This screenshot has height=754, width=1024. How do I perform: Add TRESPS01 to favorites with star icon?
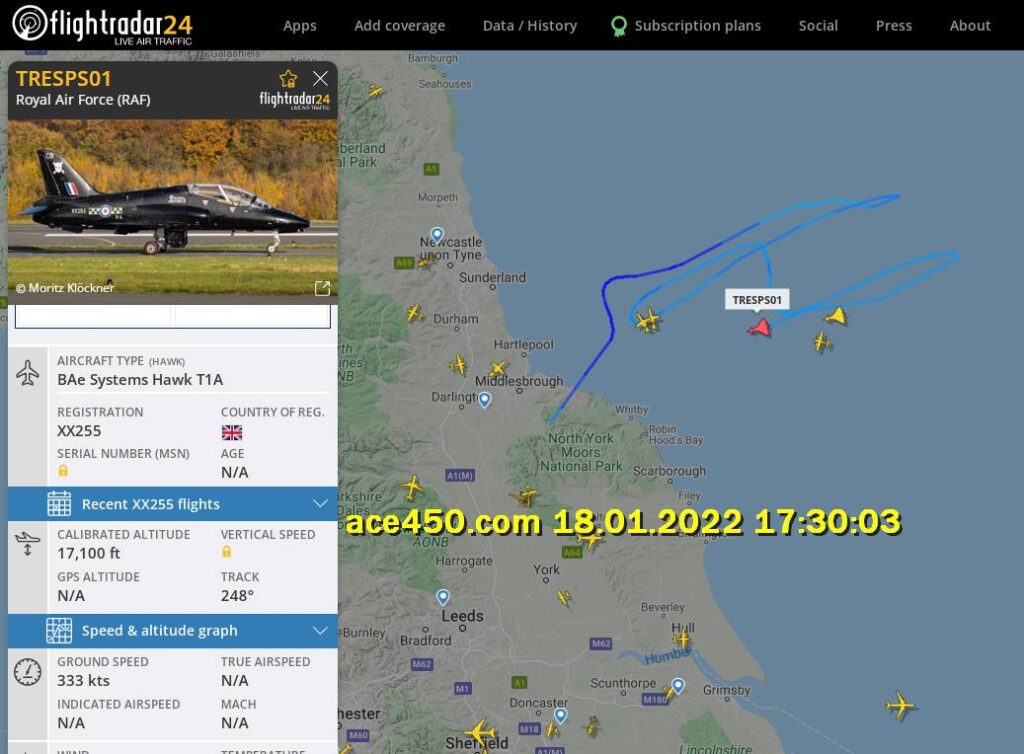(288, 79)
